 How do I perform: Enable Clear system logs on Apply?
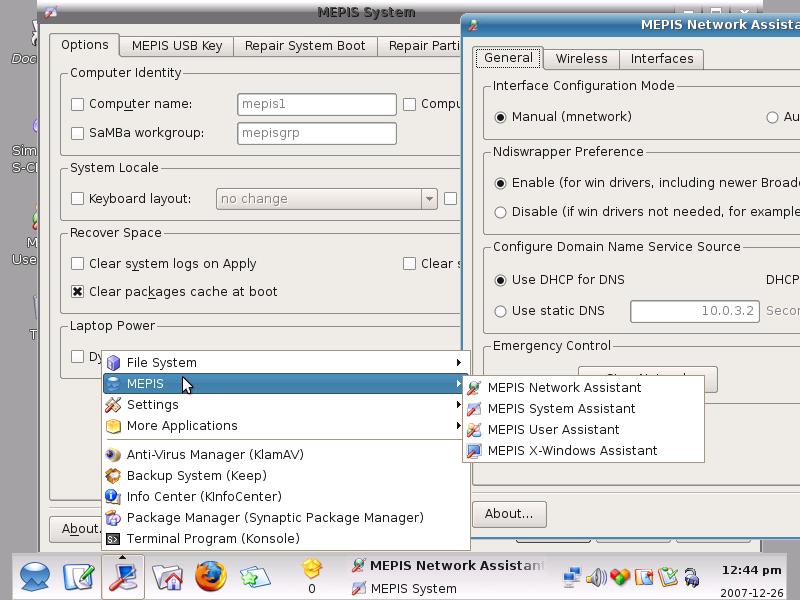coord(78,264)
